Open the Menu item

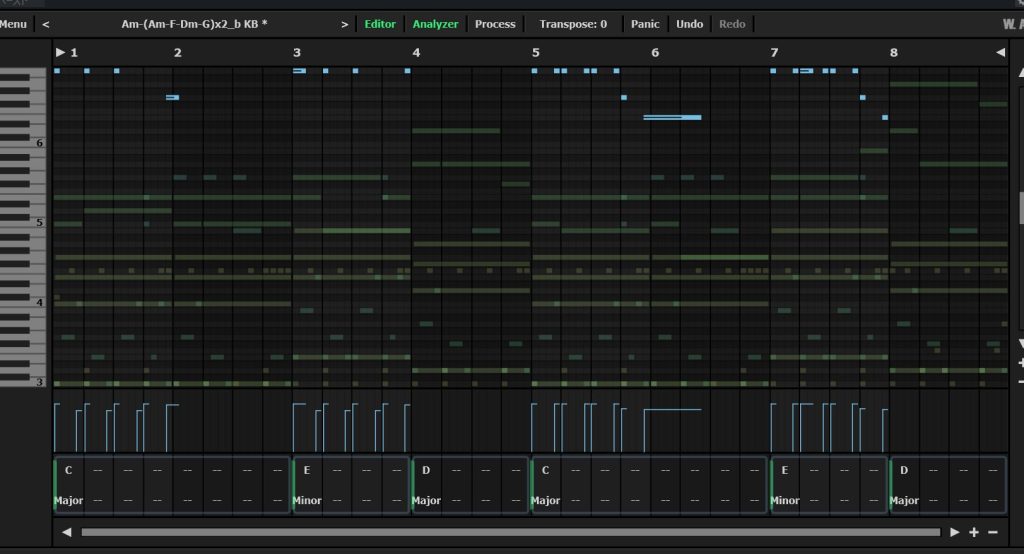13,24
